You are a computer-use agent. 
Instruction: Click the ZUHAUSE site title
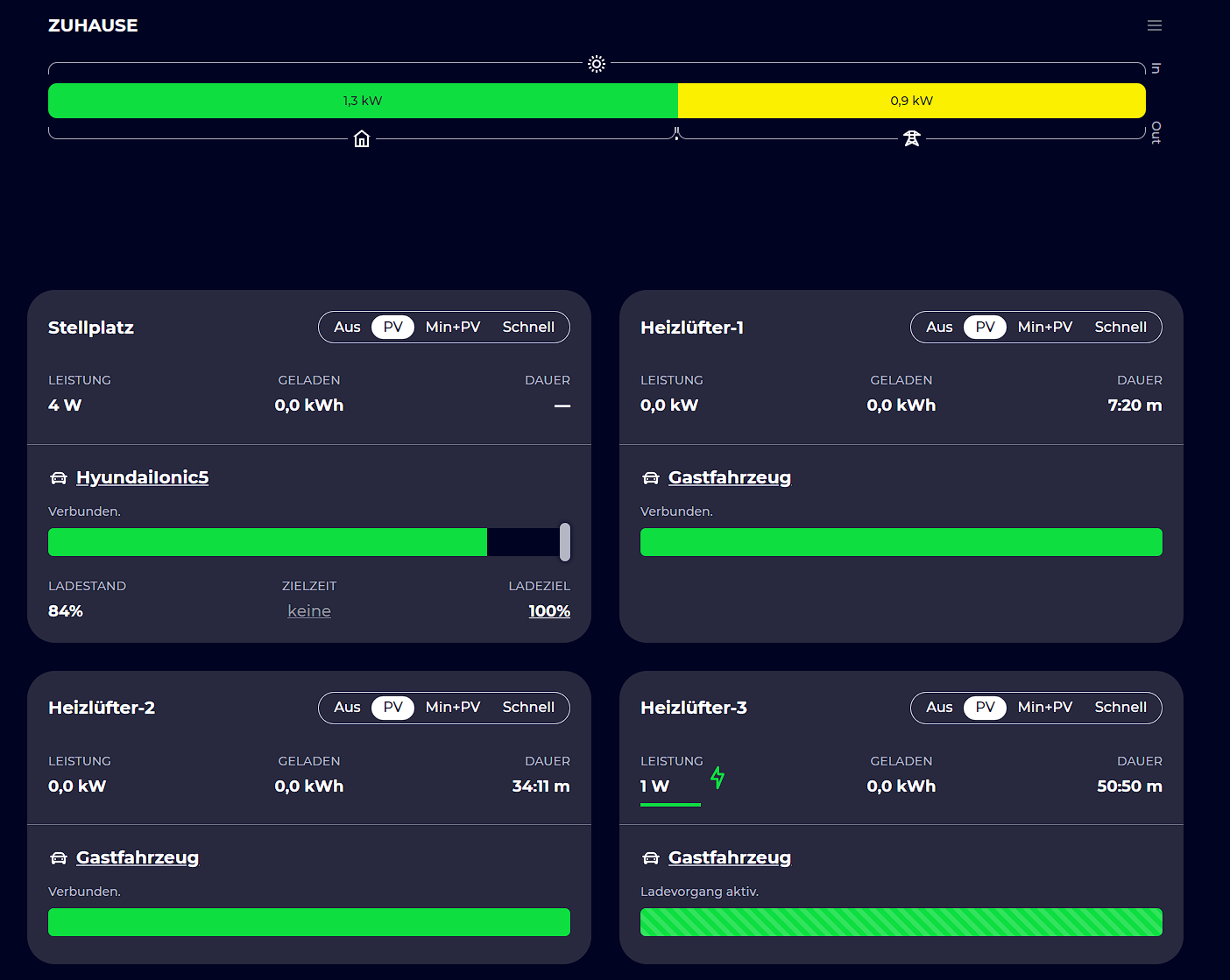pos(93,25)
